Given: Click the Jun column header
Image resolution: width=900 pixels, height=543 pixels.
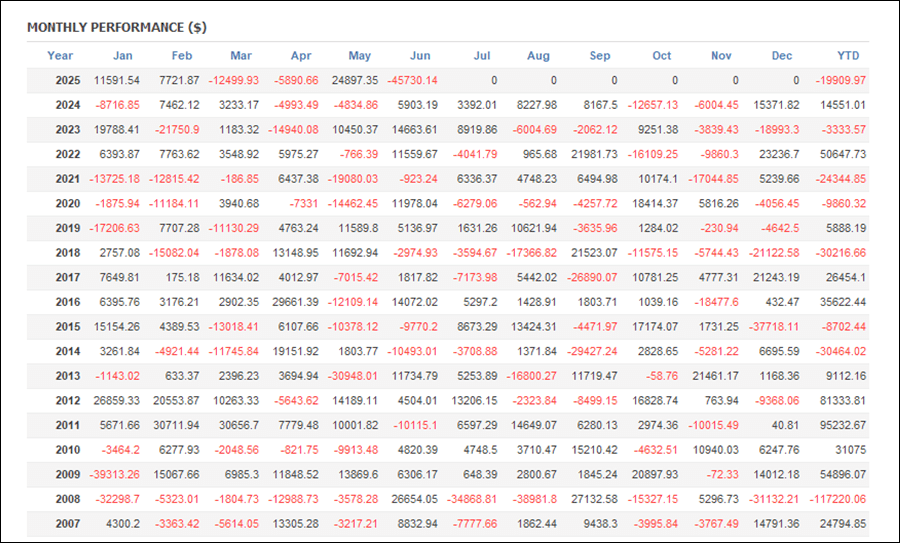Looking at the screenshot, I should click(420, 56).
